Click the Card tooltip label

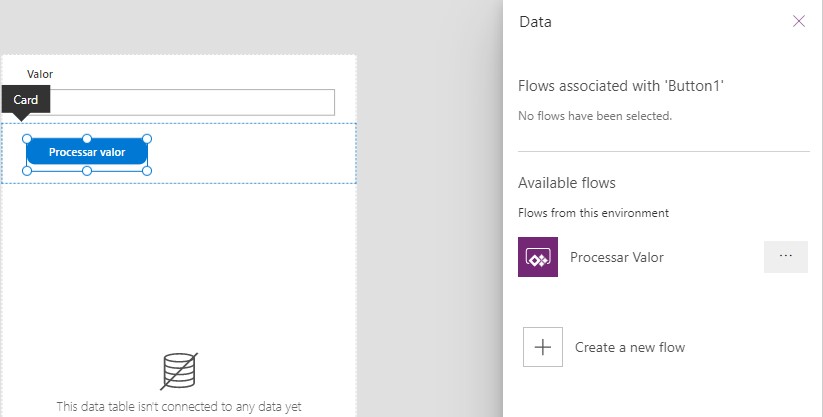(26, 100)
